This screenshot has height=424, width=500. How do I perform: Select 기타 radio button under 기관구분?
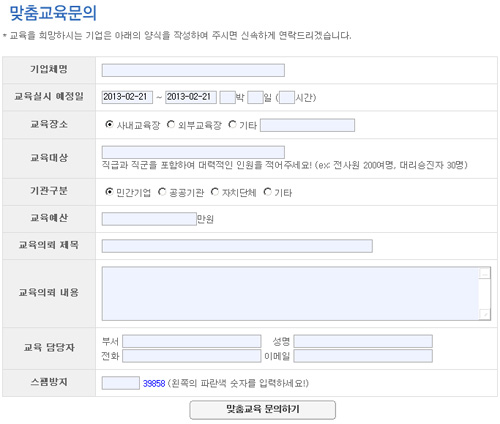267,192
